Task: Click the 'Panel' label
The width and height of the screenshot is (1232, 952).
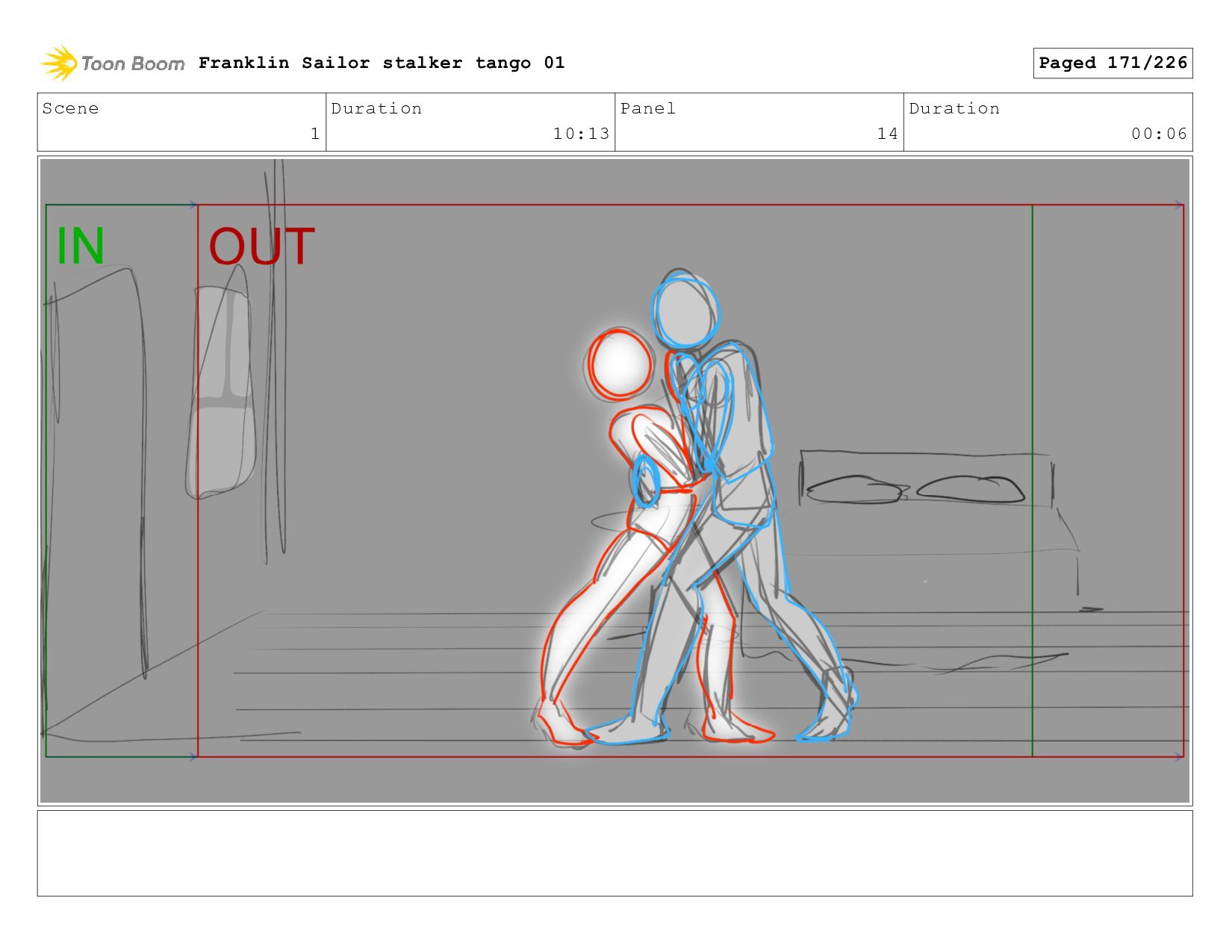Action: point(648,108)
